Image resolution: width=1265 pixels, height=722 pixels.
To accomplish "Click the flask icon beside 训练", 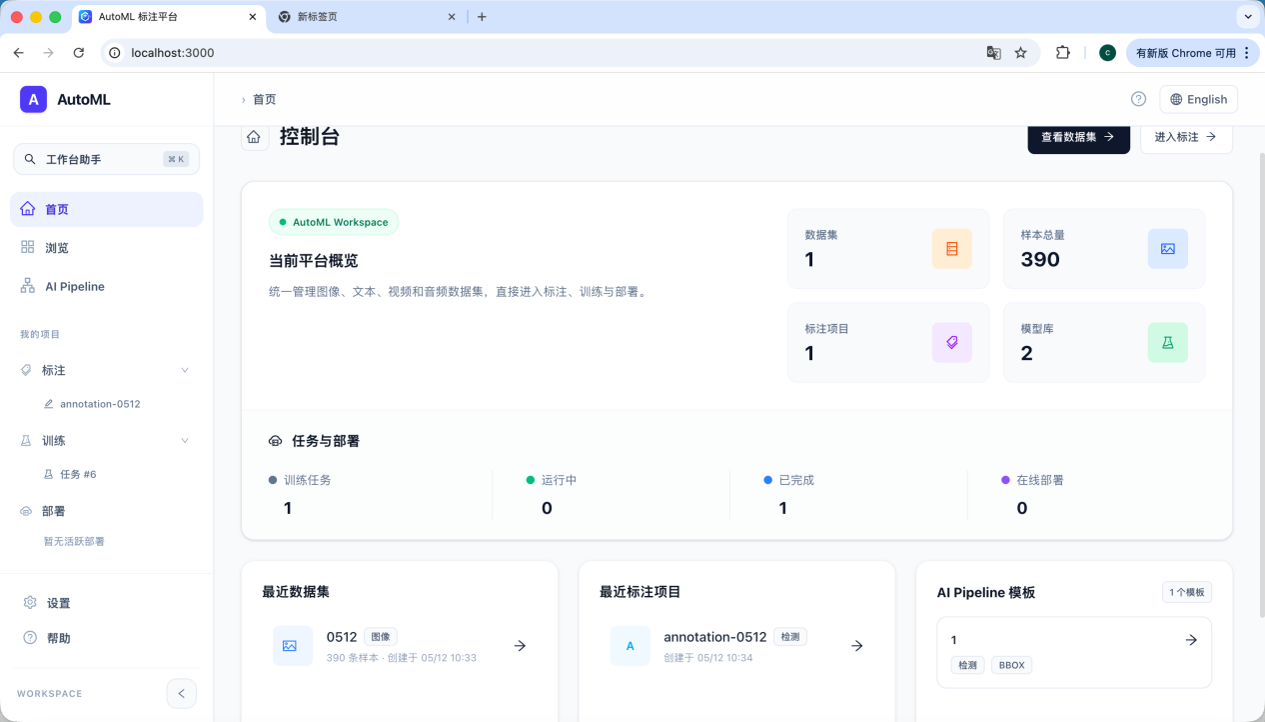I will click(x=27, y=441).
